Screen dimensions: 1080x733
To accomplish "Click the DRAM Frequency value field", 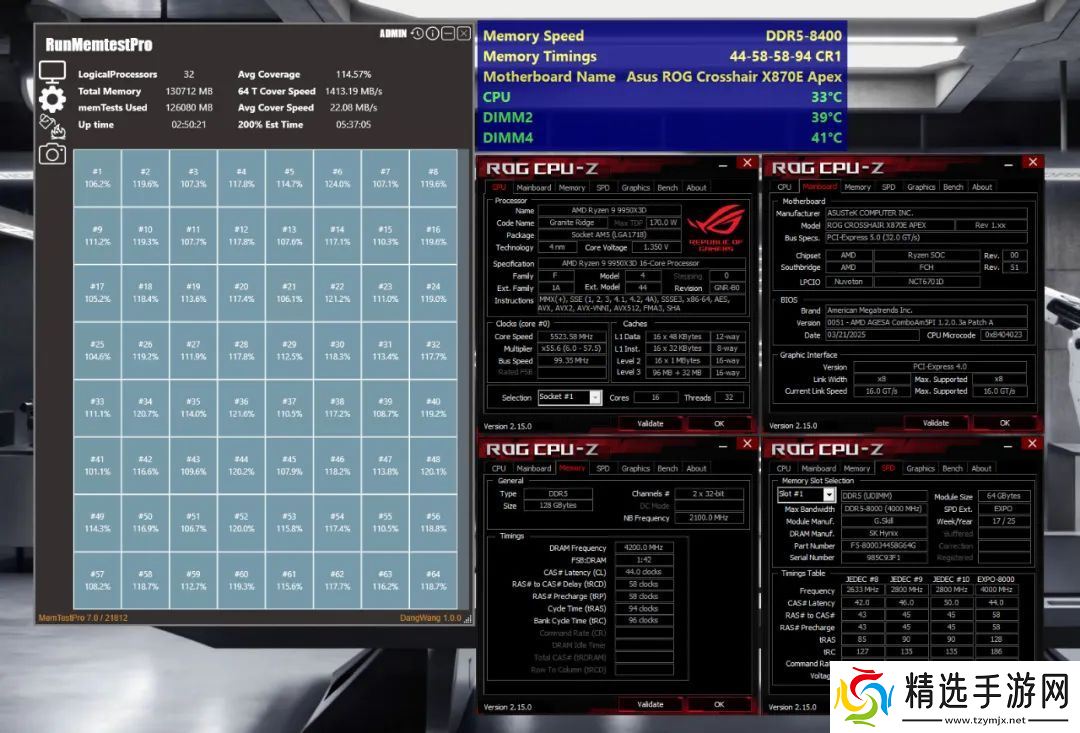I will point(642,548).
